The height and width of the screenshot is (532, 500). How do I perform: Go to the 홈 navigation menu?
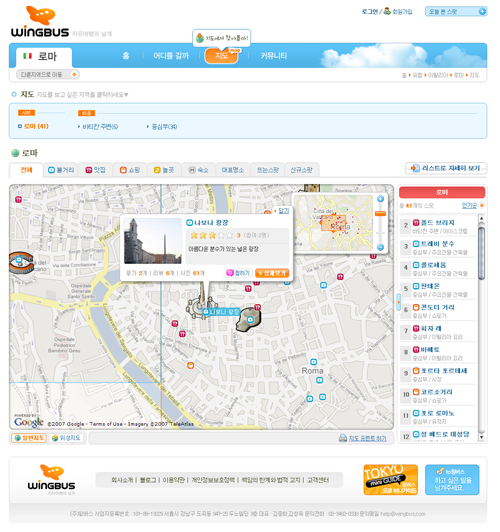coord(126,56)
